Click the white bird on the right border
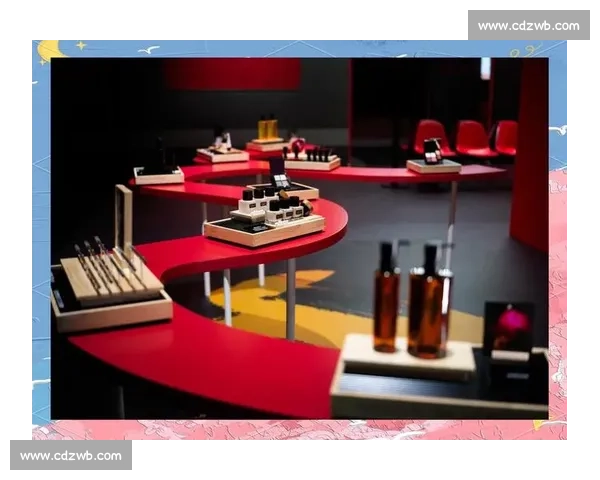The image size is (600, 480). click(x=558, y=130)
